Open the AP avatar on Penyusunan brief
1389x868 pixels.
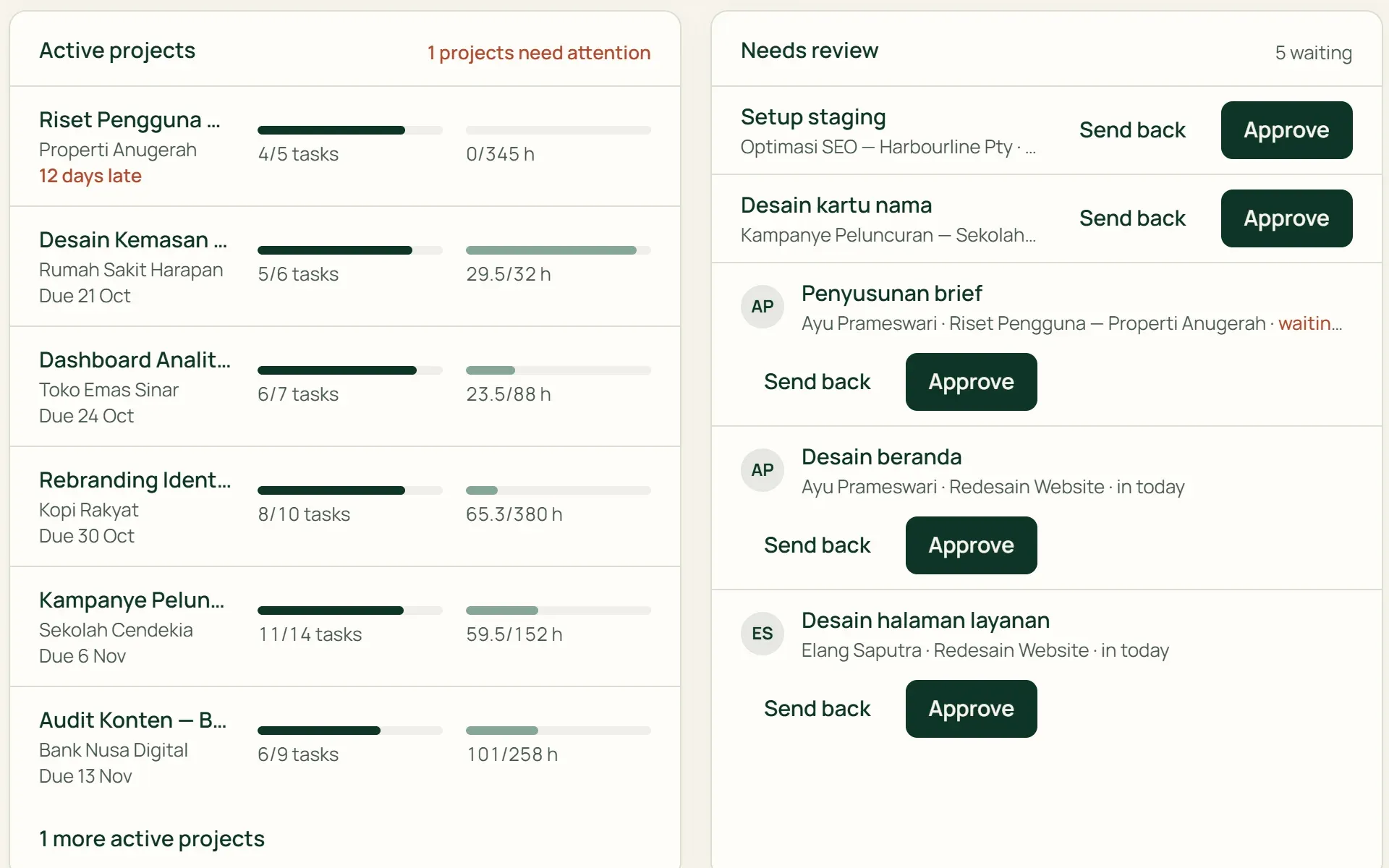coord(762,307)
